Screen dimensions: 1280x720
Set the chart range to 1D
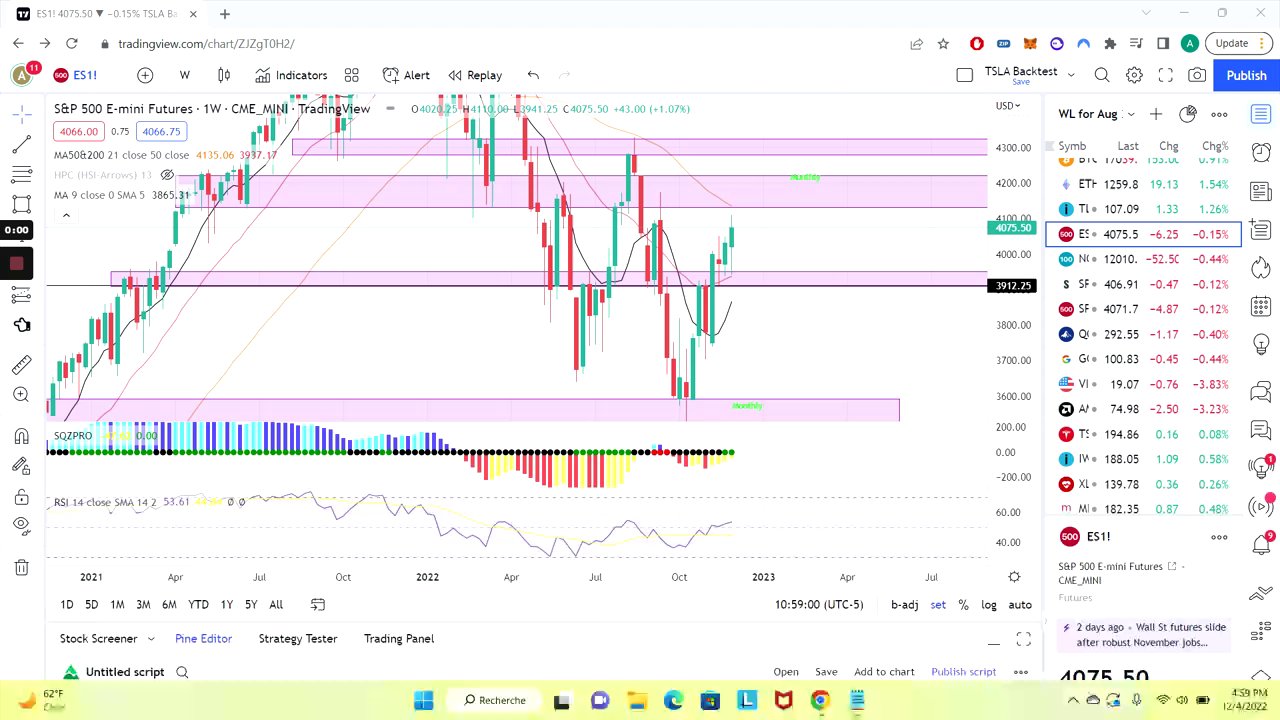66,604
